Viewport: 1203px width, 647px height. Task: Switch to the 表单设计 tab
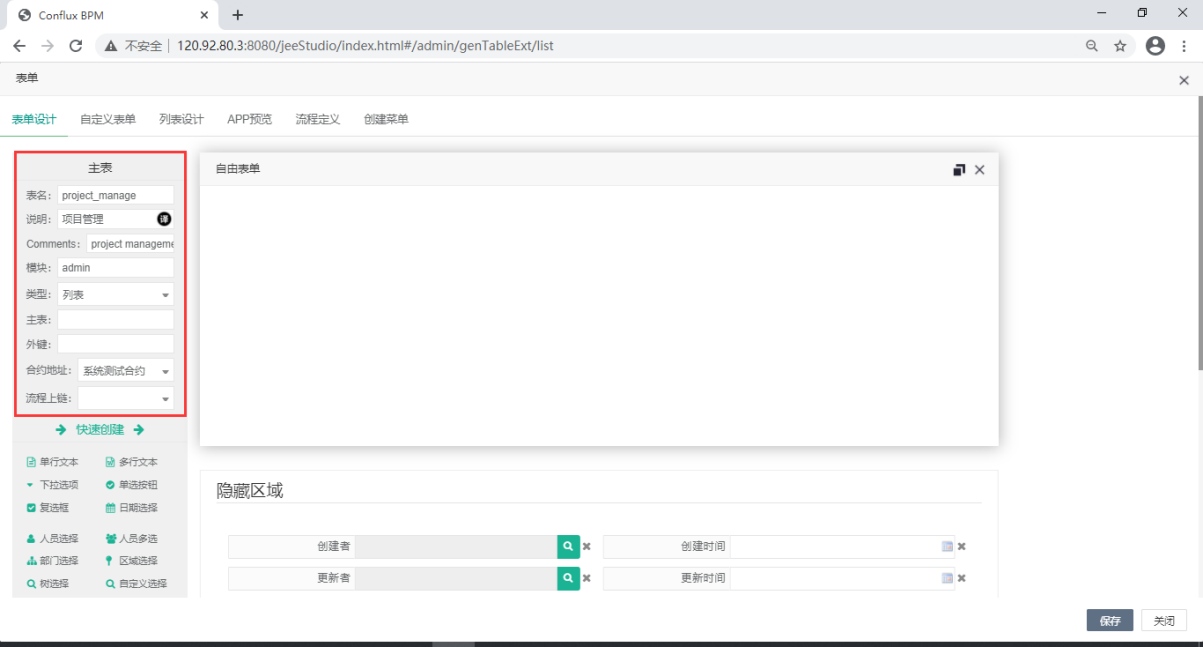[34, 119]
